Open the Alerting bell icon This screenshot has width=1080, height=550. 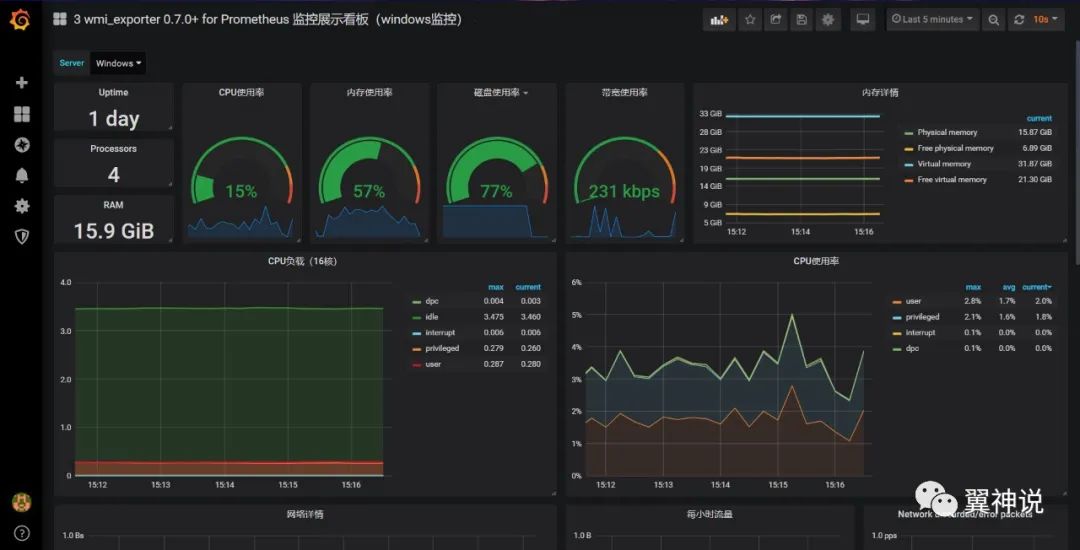(x=21, y=175)
